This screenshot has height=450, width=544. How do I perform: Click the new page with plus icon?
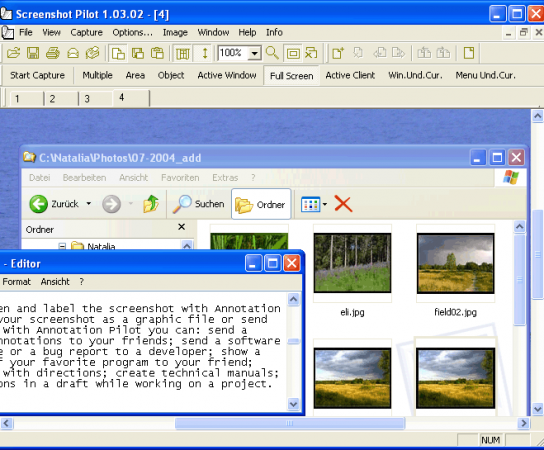338,53
